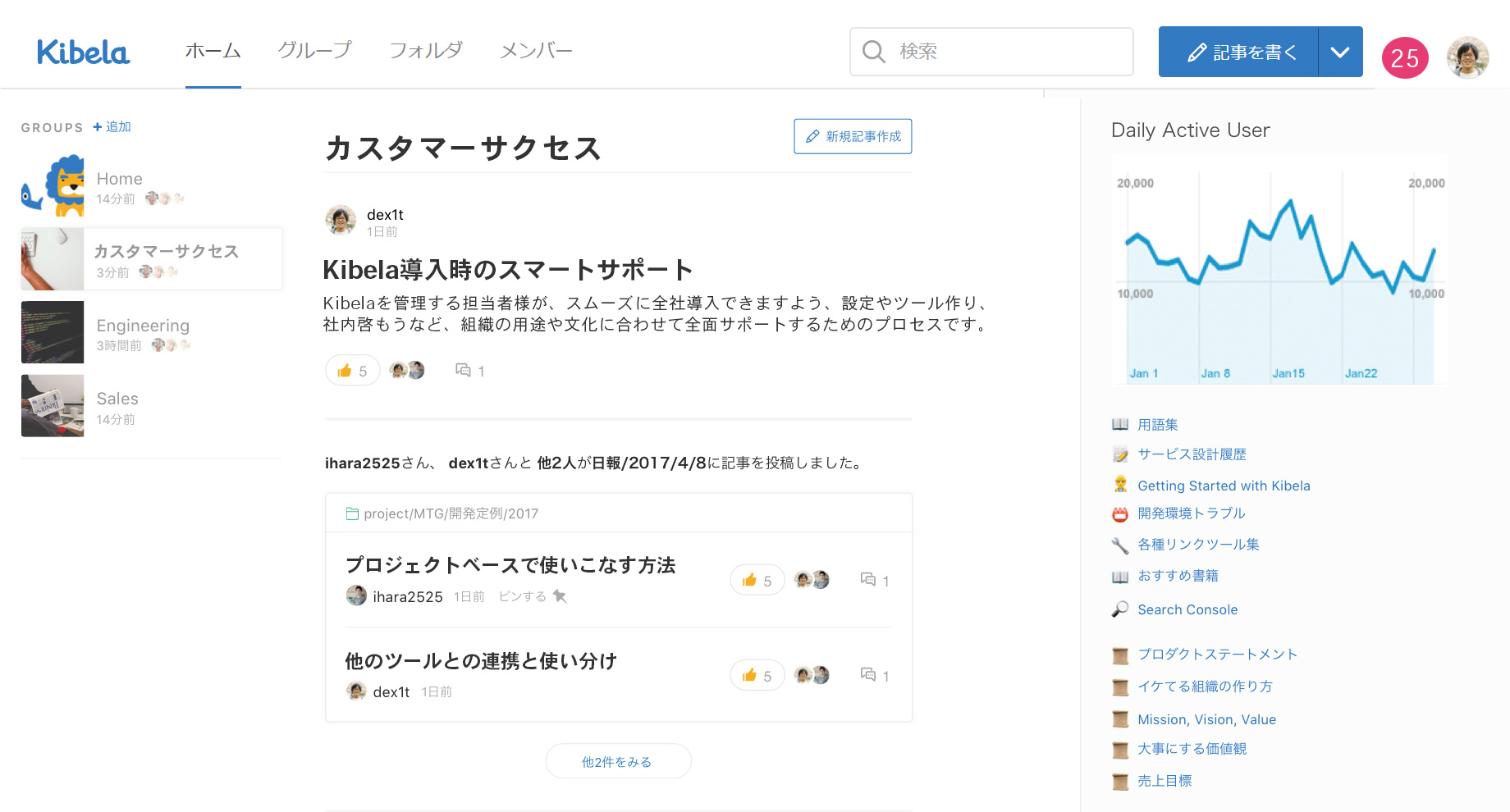Click the wrench icon beside 各種リンクツール集

[1120, 545]
